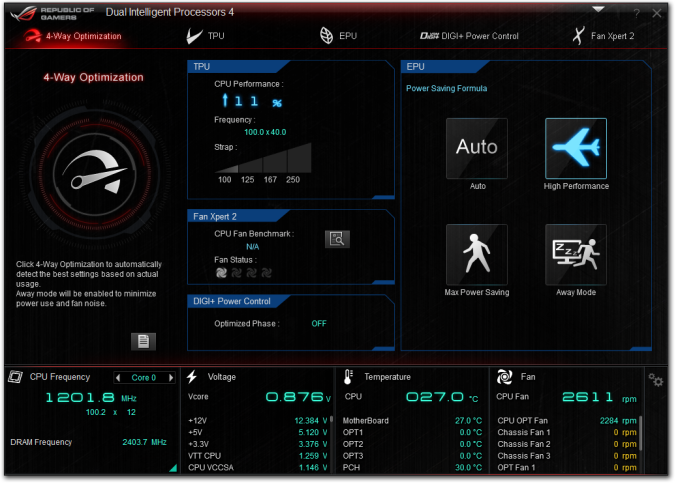Screen dimensions: 678x484
Task: Click the +12V 12.384 V row
Action: pos(258,420)
